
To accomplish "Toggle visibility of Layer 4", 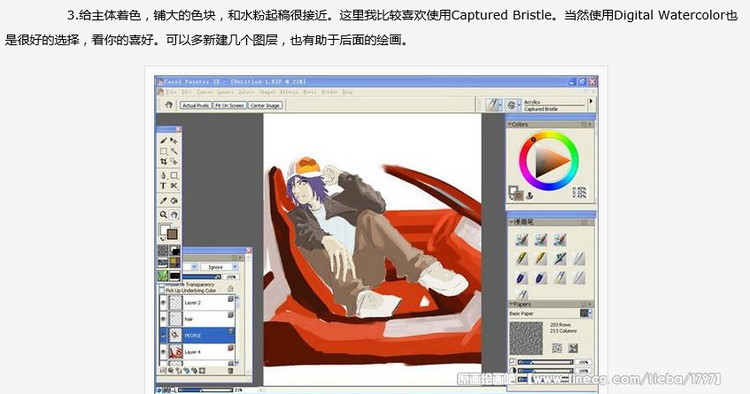I will (x=164, y=352).
